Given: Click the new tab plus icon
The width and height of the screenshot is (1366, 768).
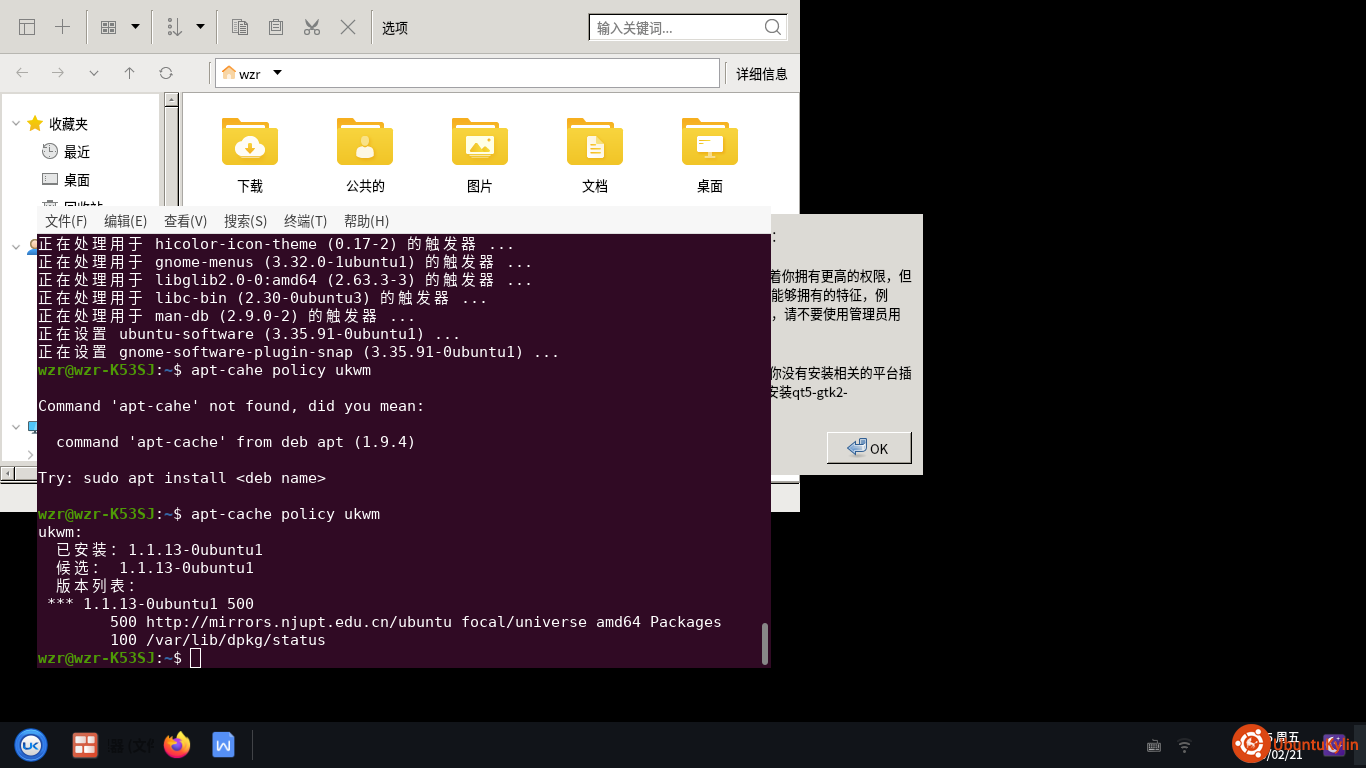Looking at the screenshot, I should click(62, 27).
